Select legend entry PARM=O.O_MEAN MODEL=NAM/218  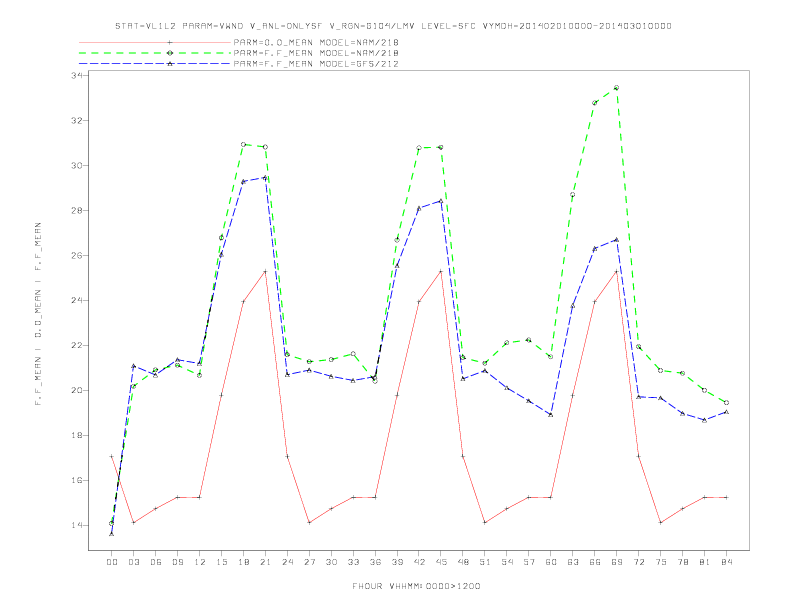point(316,42)
